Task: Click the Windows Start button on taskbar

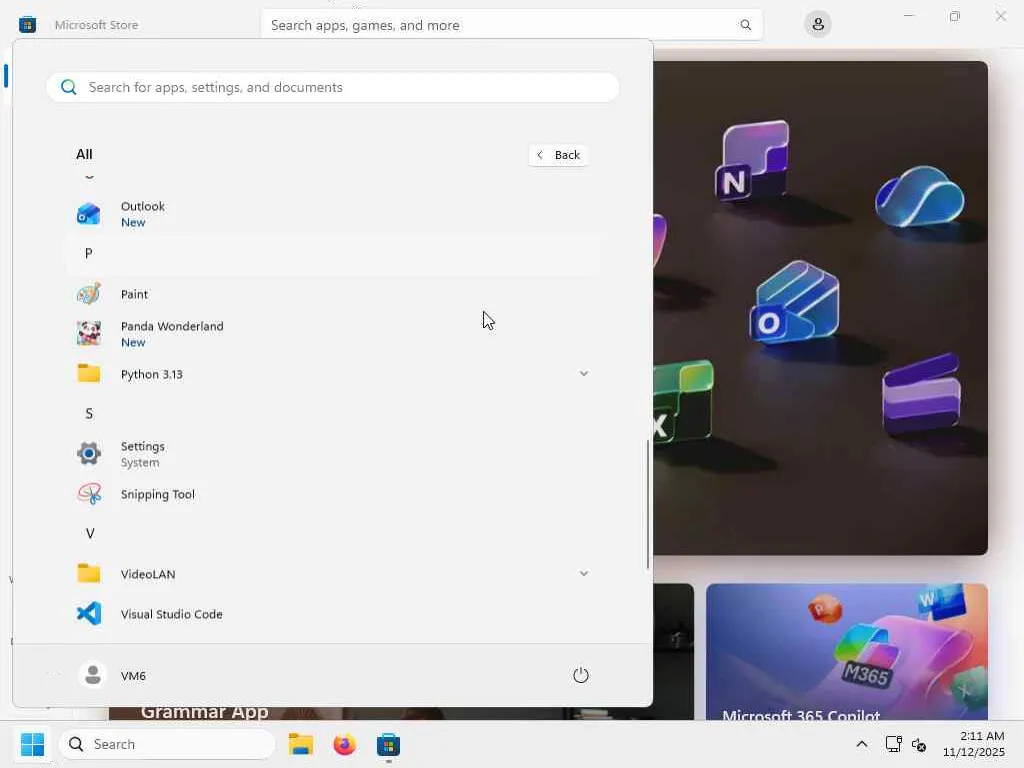Action: [x=32, y=744]
